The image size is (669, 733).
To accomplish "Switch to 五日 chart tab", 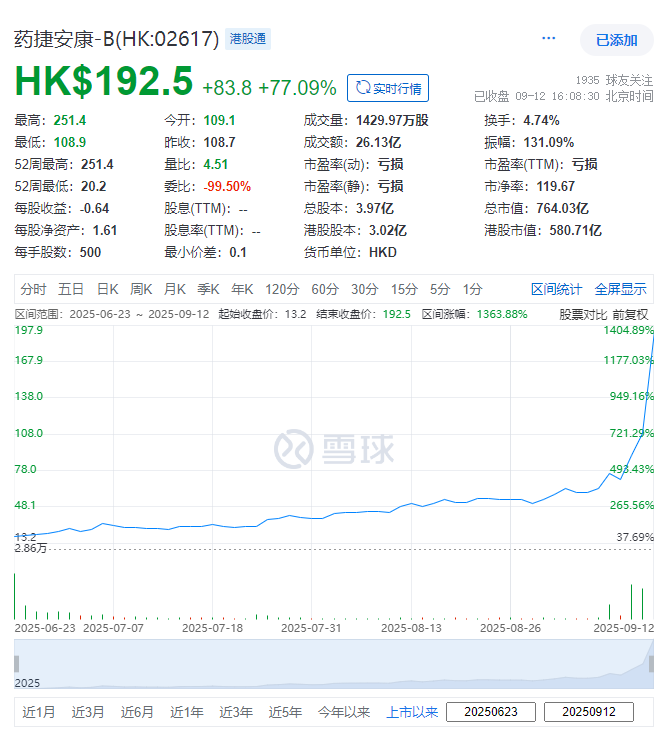I will tap(71, 289).
